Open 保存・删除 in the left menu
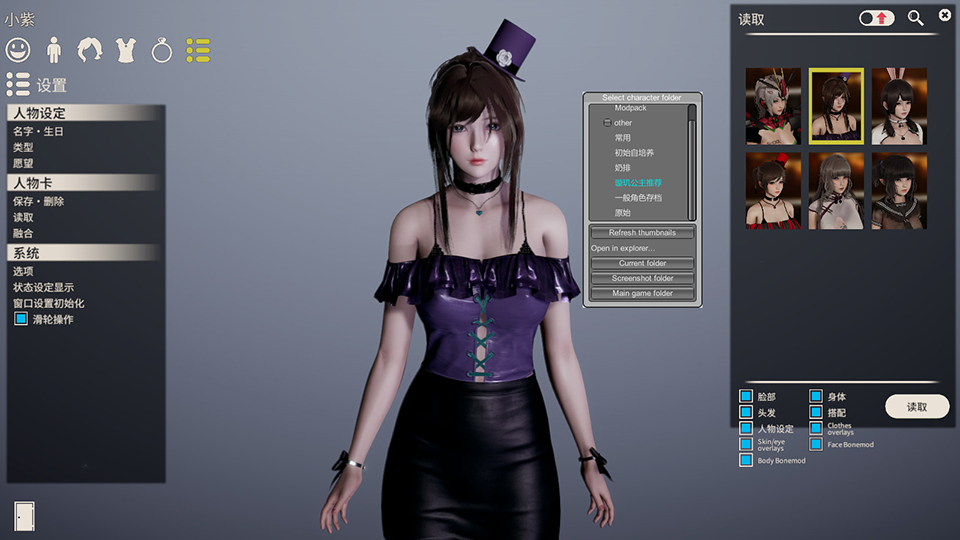 tap(38, 201)
